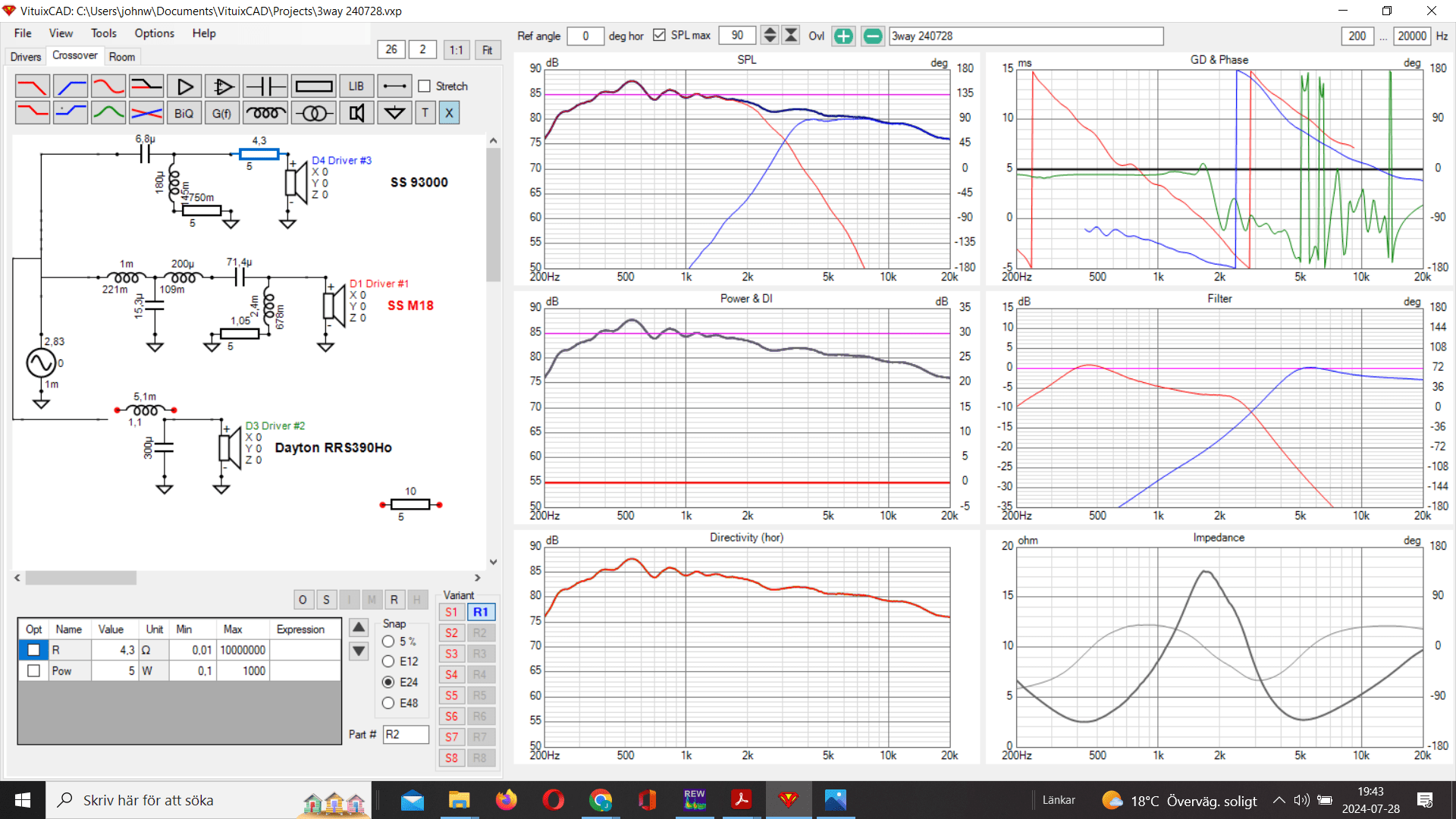Move parameter row up with arrow button

359,628
